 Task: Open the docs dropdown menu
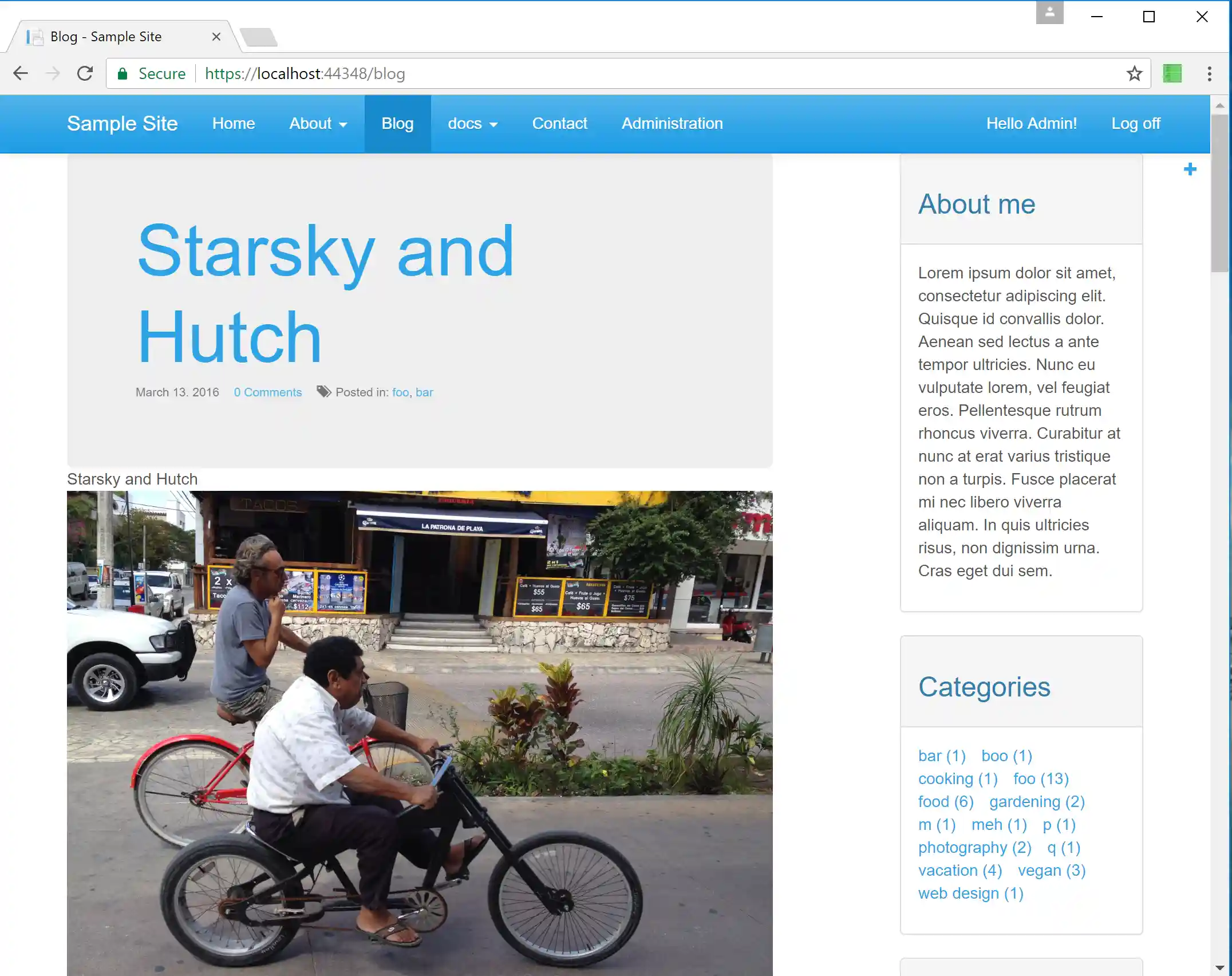pyautogui.click(x=473, y=123)
